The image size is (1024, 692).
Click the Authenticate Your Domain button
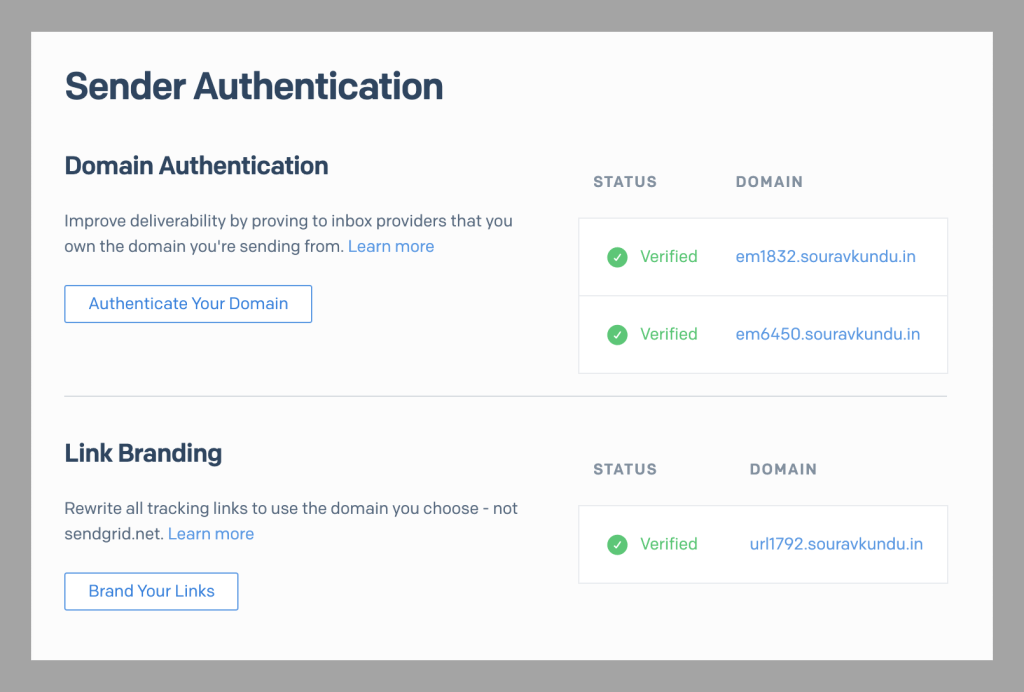(x=188, y=304)
